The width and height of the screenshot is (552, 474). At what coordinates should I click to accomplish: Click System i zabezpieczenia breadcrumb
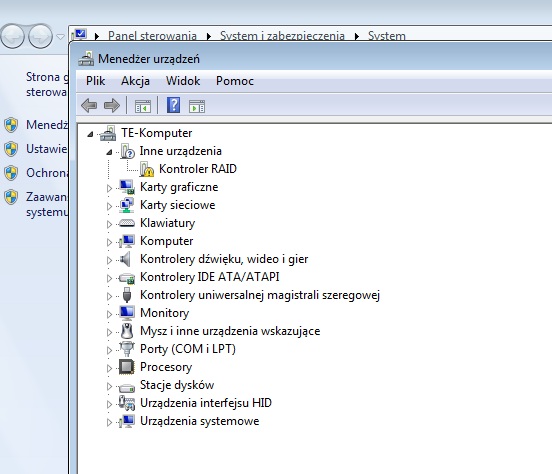pyautogui.click(x=282, y=36)
